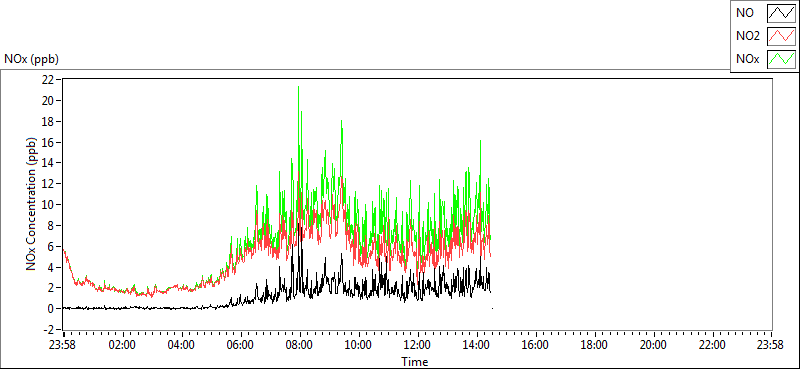Click the 22 maximum y-axis value
Screen dimensions: 800x369
tap(48, 80)
